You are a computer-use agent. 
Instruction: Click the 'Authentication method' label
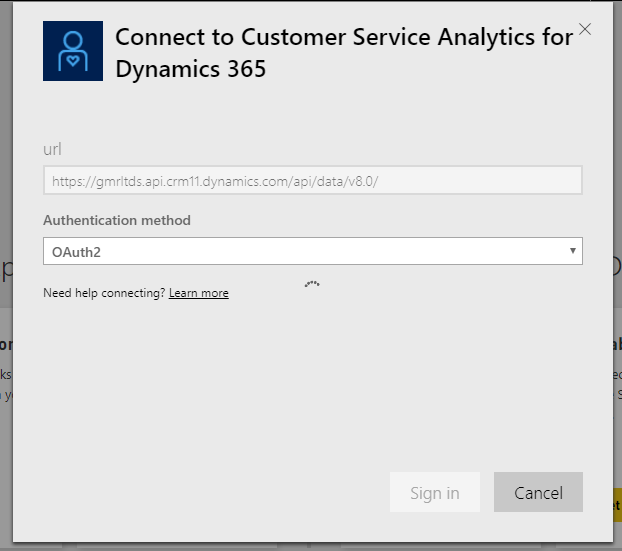point(116,220)
